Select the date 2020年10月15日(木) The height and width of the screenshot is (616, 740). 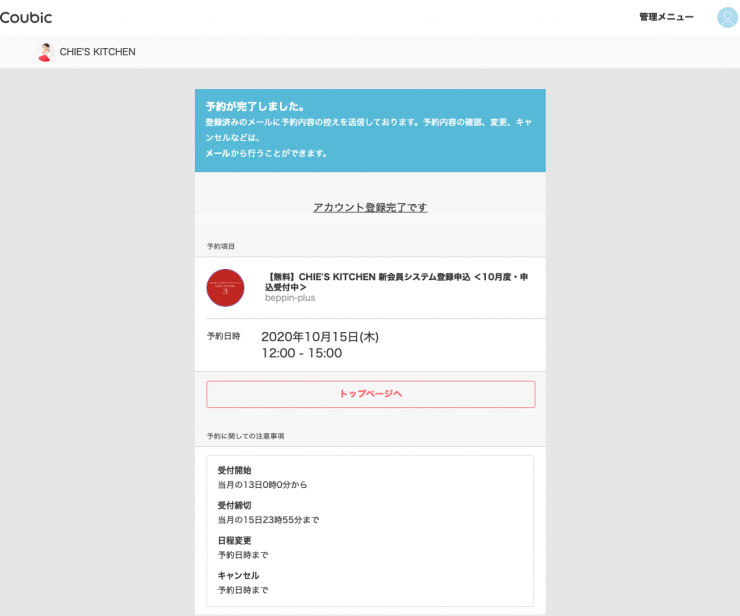click(x=320, y=337)
